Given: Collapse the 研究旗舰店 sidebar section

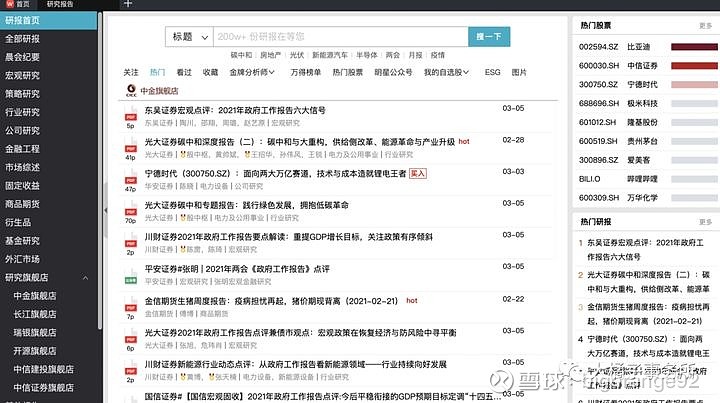Looking at the screenshot, I should click(x=85, y=278).
